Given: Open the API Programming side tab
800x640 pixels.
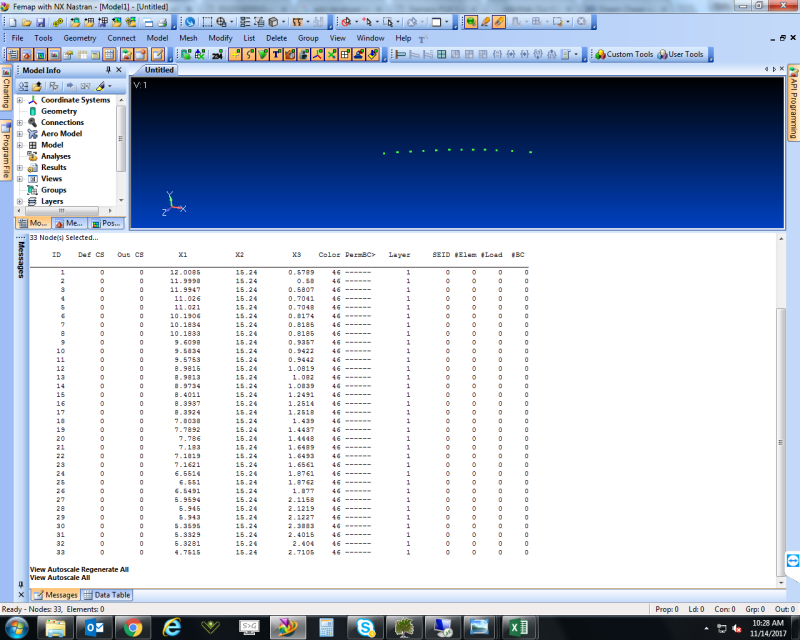Looking at the screenshot, I should point(793,102).
